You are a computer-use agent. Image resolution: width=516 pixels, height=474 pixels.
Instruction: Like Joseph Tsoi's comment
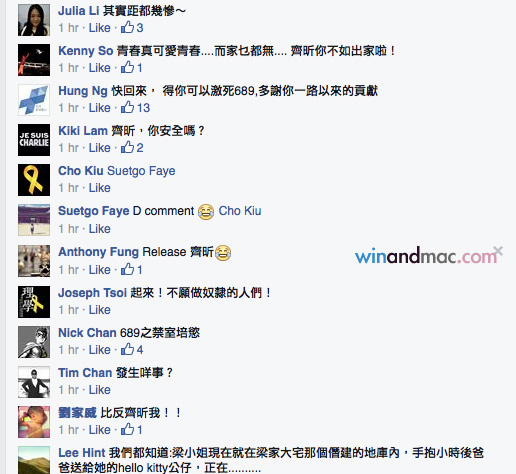(99, 310)
